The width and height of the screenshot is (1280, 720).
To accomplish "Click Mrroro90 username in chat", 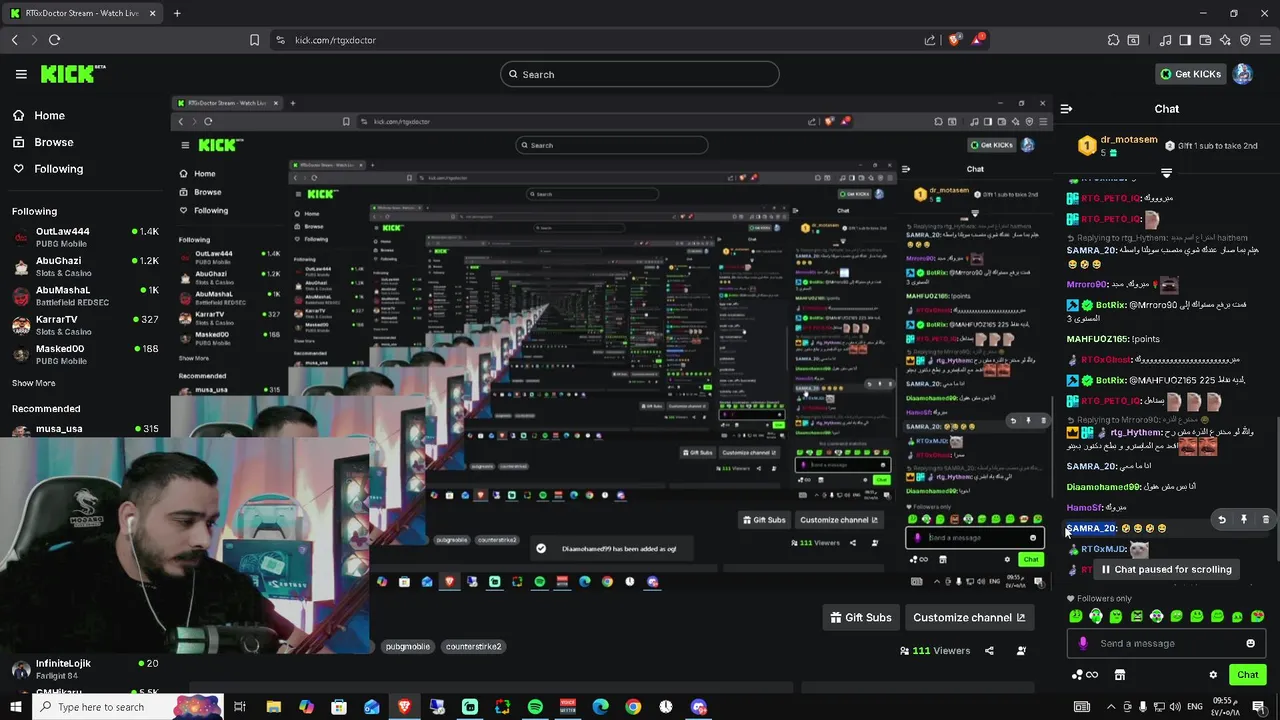I will [x=1087, y=284].
